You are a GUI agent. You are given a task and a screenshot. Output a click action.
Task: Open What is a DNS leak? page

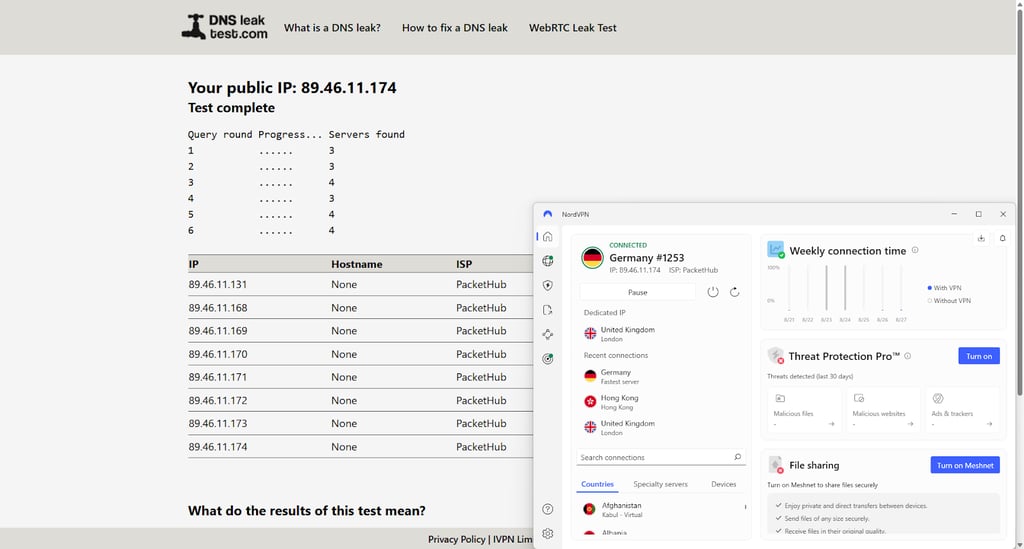(x=332, y=27)
